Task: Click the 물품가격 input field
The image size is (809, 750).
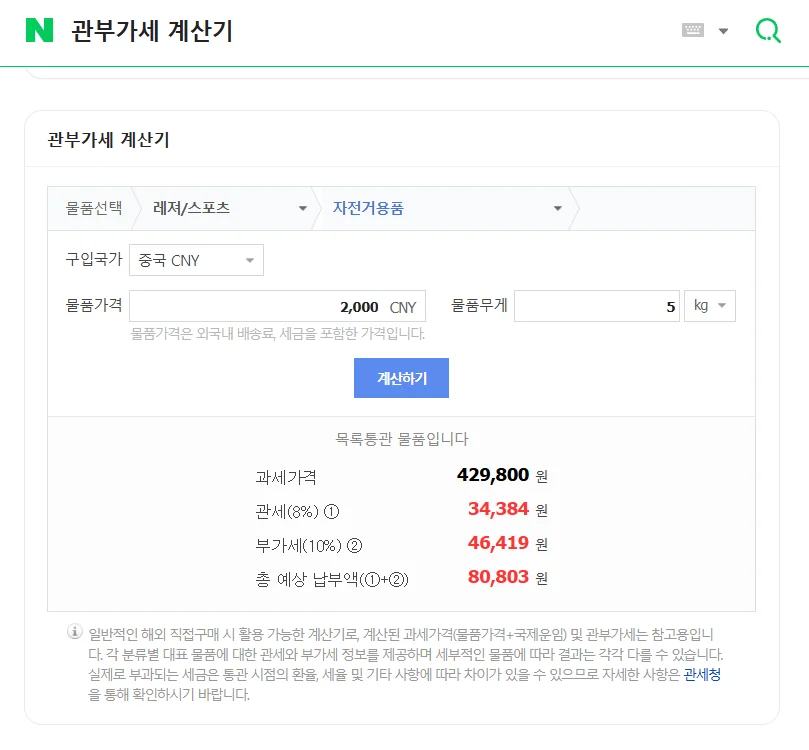Action: (x=277, y=307)
